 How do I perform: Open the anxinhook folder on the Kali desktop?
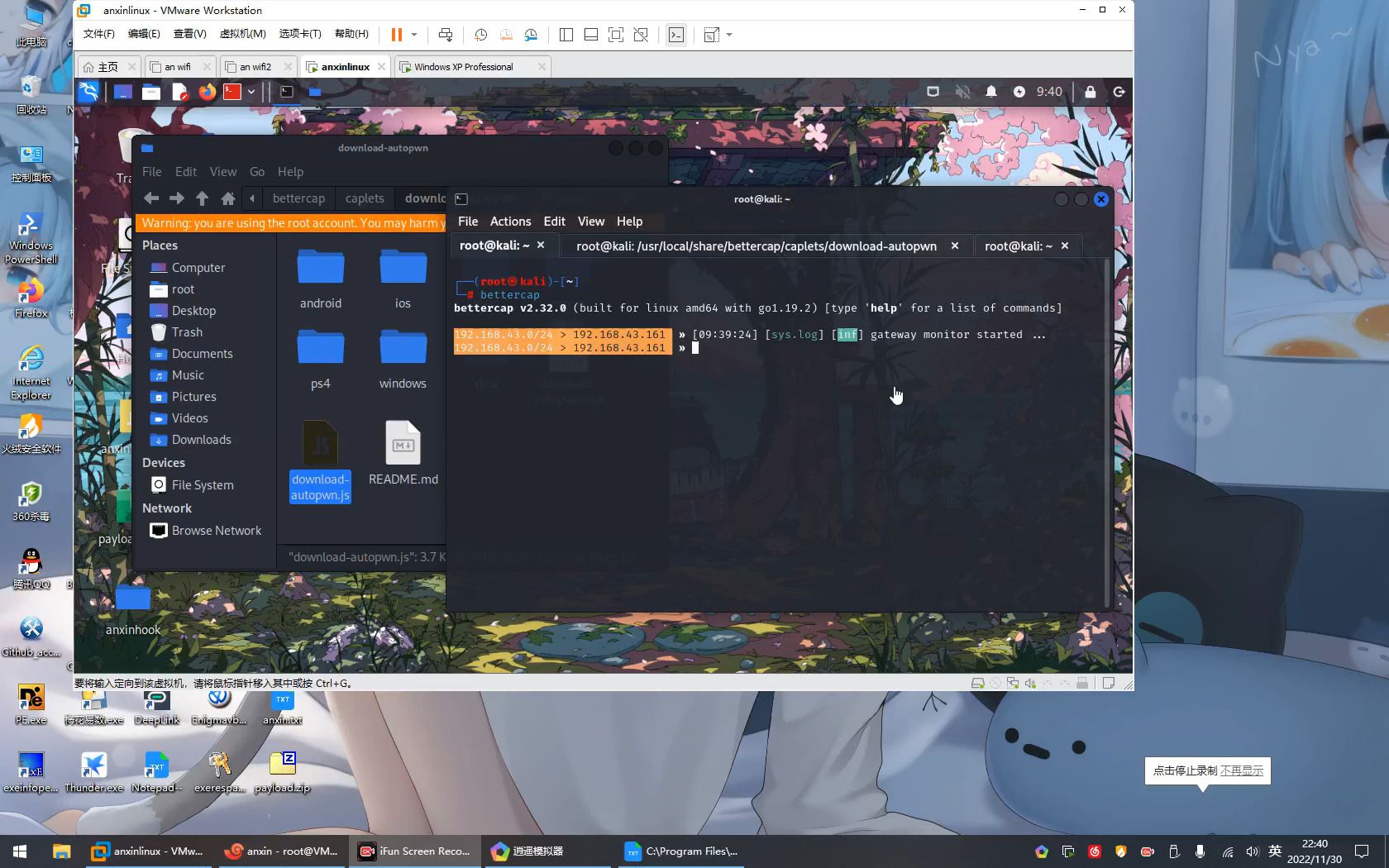(133, 610)
